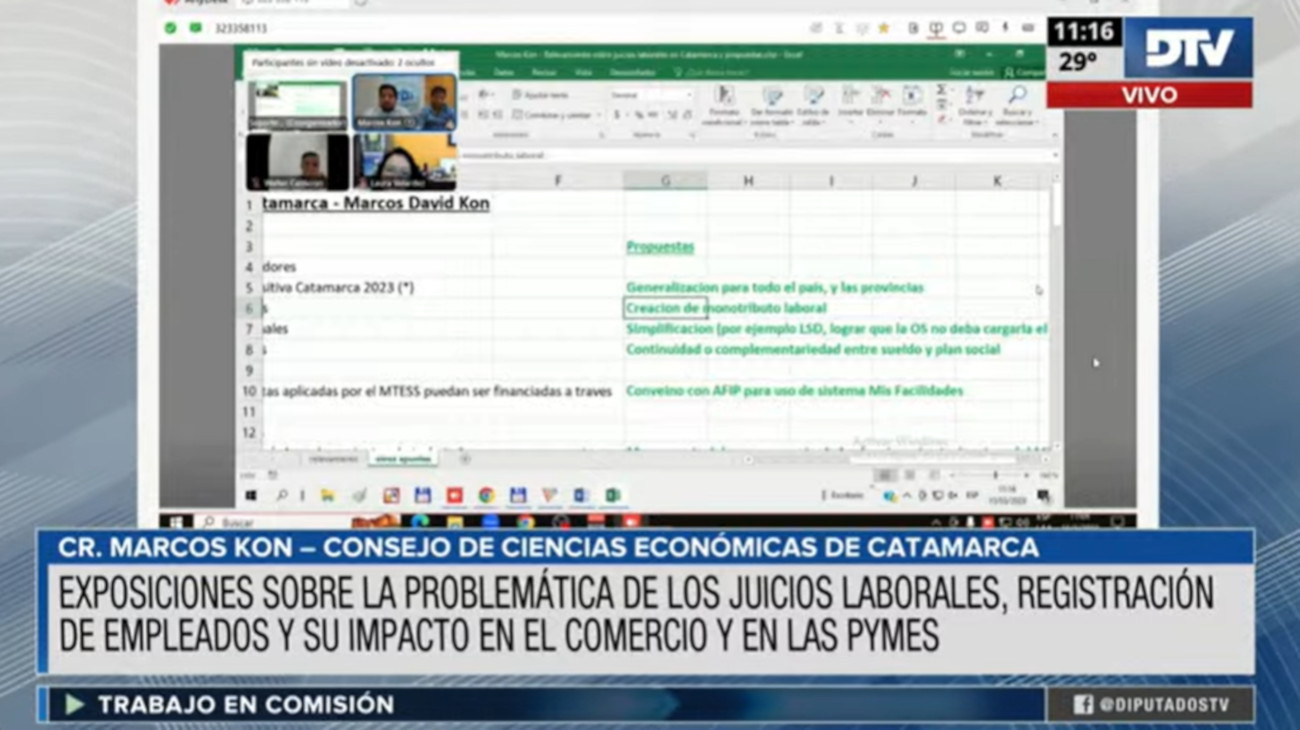Click the Buscar y seleccionar magnifier icon
Image resolution: width=1300 pixels, height=730 pixels.
(1017, 96)
